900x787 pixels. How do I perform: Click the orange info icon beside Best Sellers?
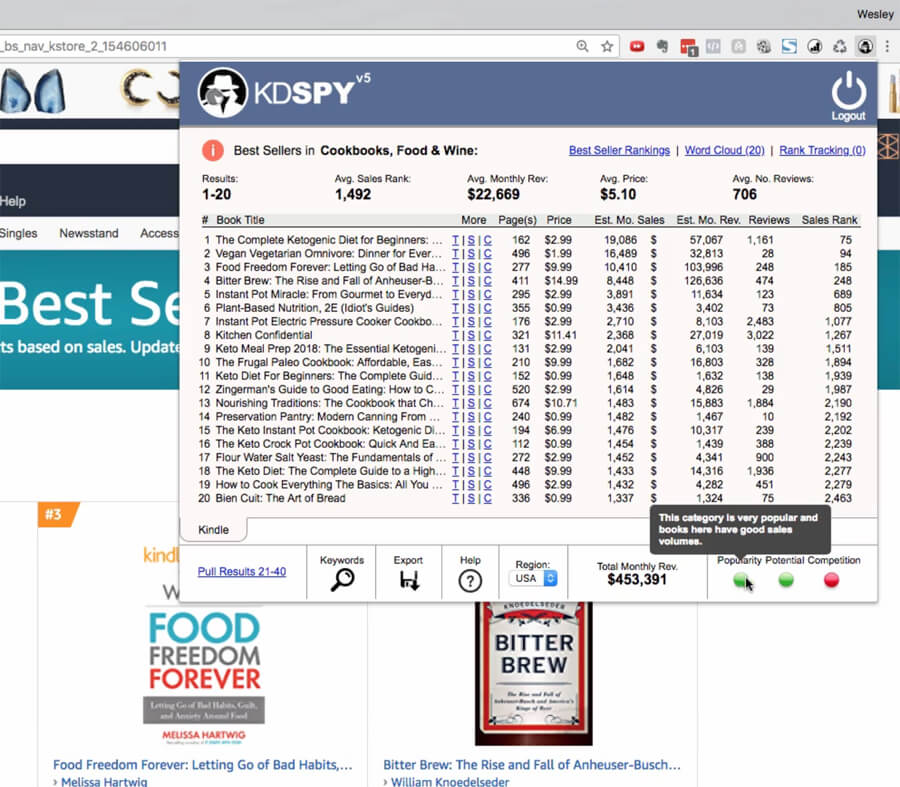click(x=212, y=150)
